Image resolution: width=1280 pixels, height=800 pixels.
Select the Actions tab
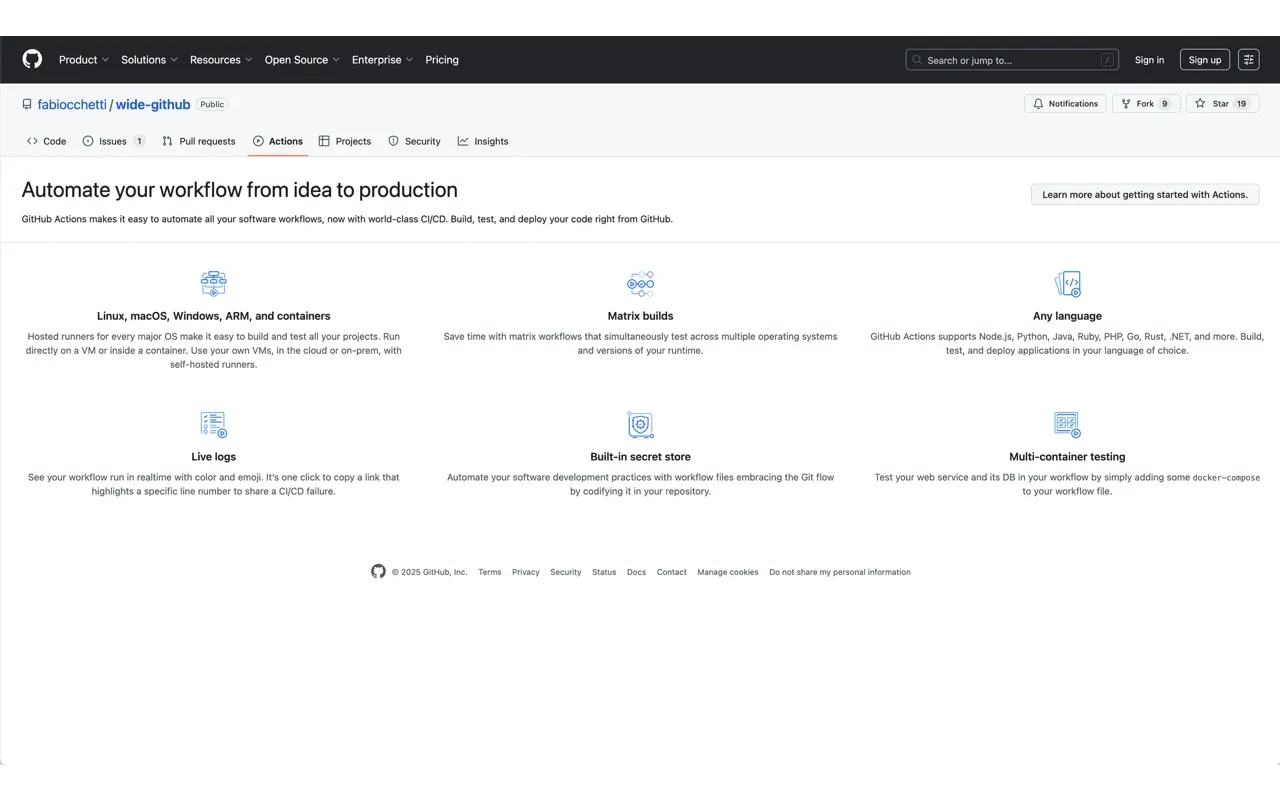[278, 141]
